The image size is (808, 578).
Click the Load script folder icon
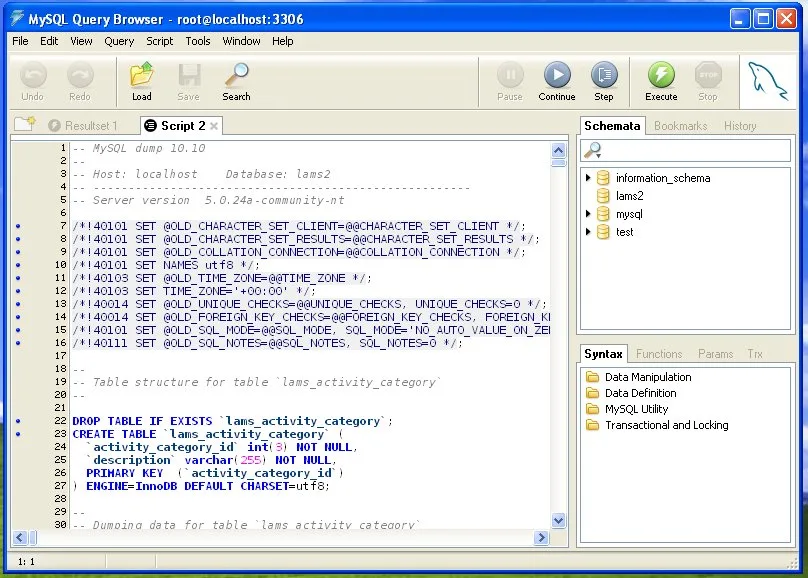(142, 75)
